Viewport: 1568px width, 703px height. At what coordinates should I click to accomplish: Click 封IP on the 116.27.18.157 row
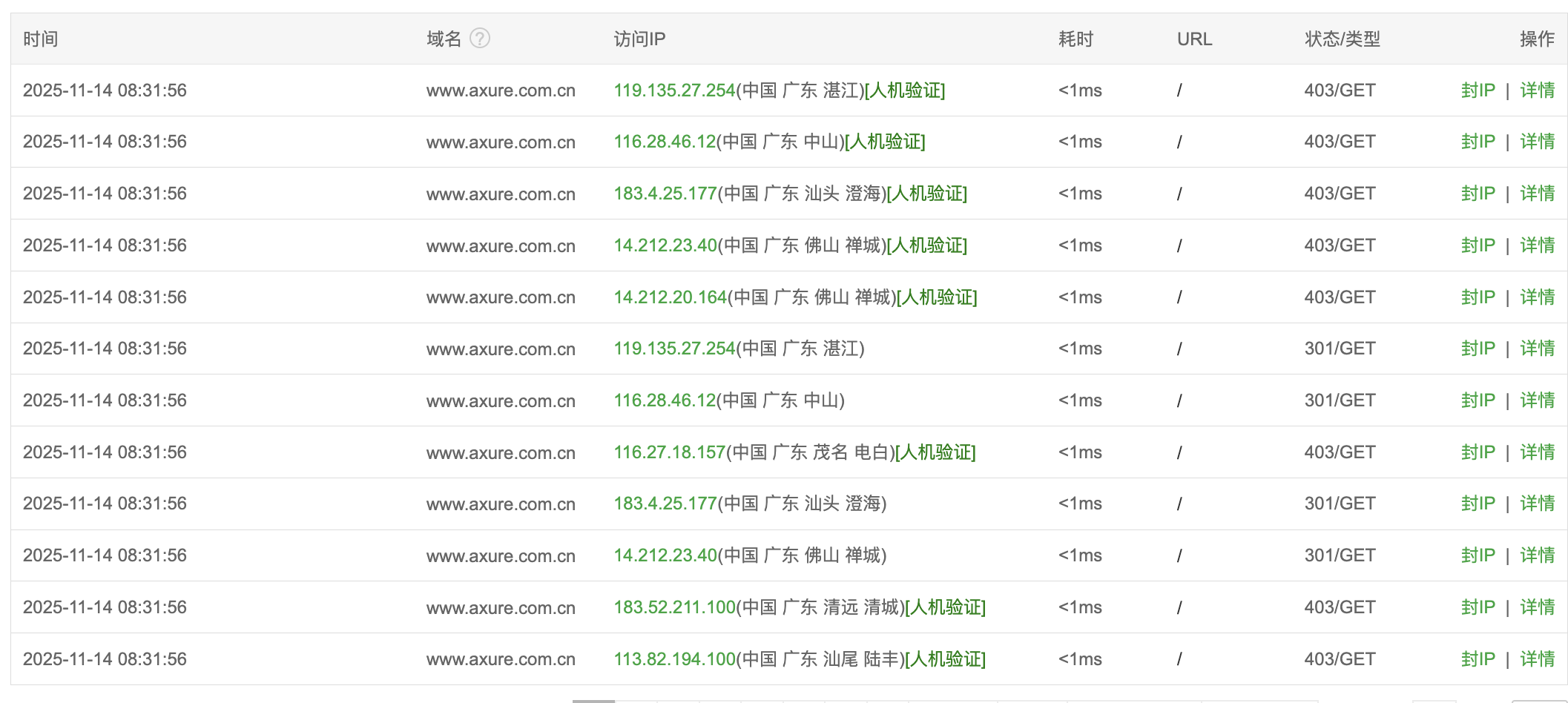coord(1478,452)
